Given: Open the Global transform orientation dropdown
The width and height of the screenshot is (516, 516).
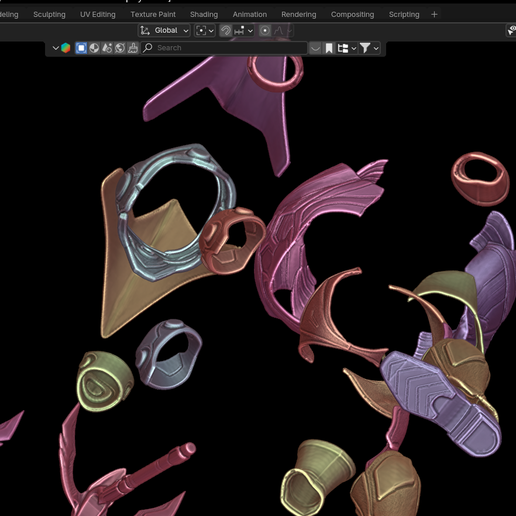Looking at the screenshot, I should coord(164,31).
